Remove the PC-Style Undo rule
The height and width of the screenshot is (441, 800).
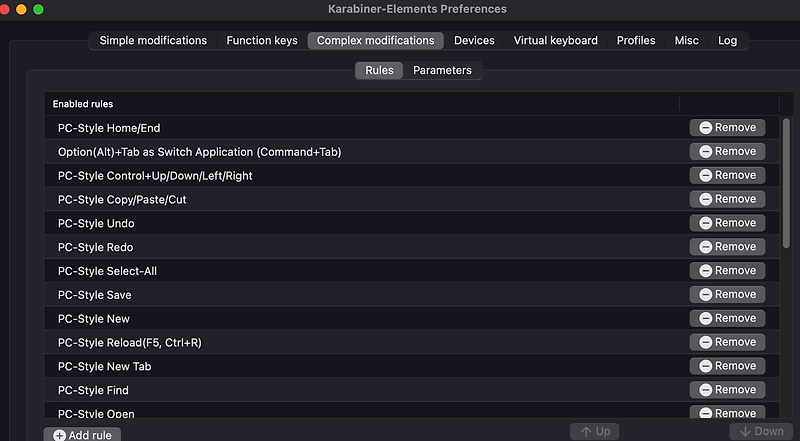(727, 223)
